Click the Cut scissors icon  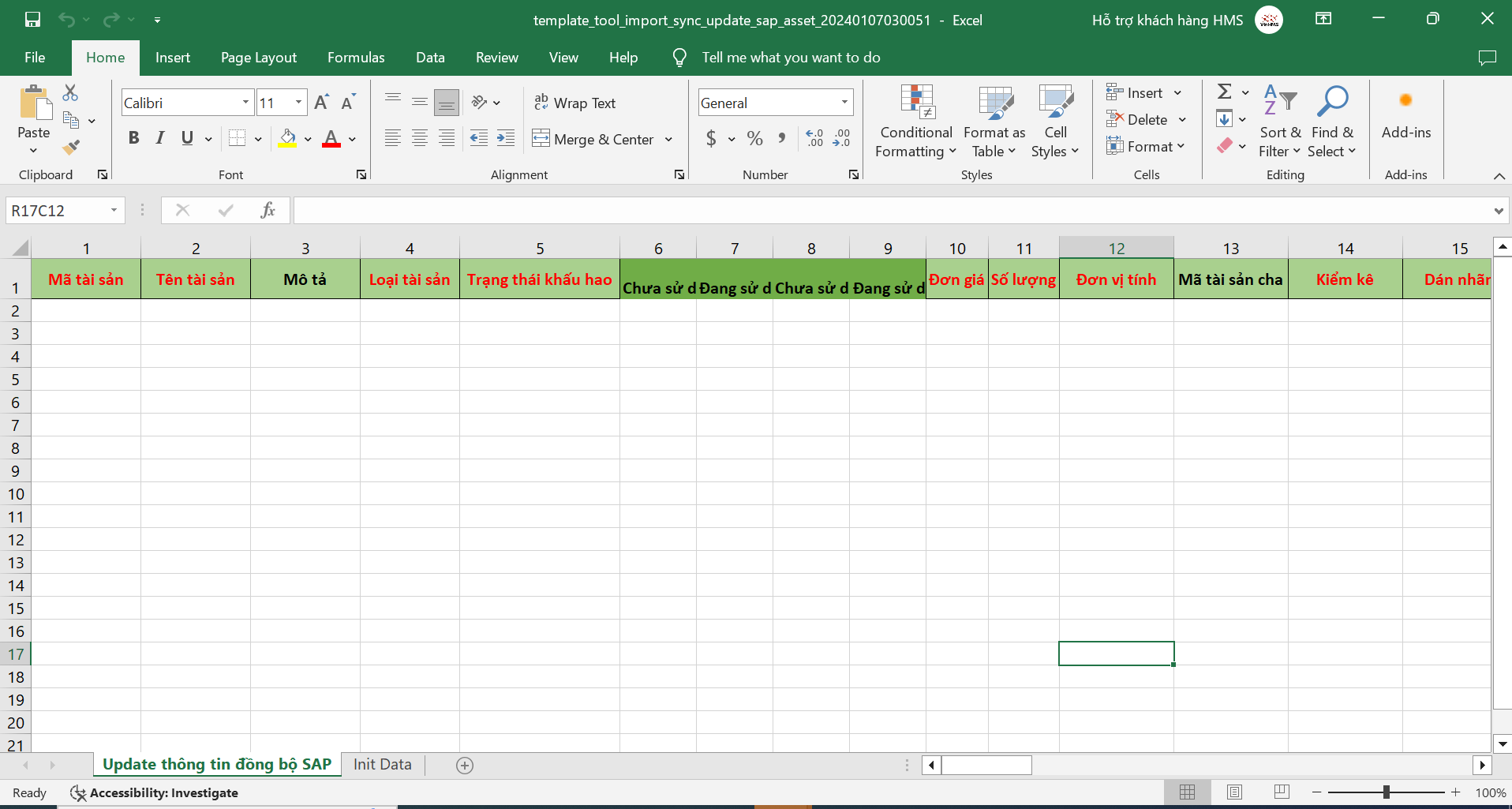(70, 93)
